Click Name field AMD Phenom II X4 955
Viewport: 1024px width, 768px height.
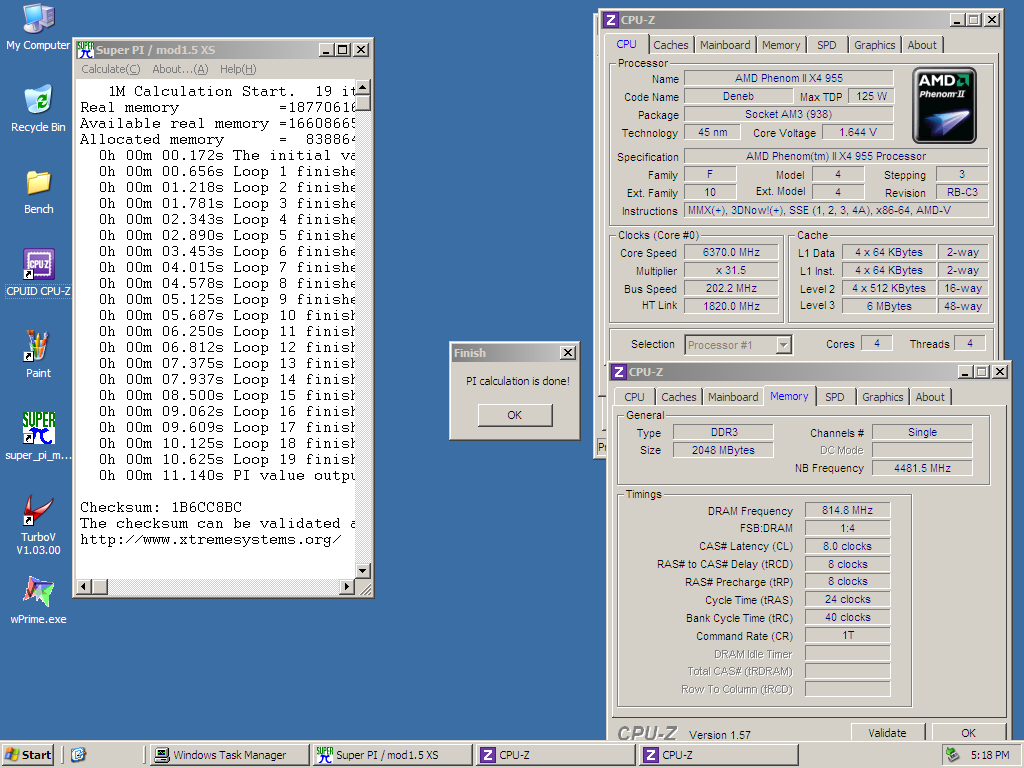[789, 78]
